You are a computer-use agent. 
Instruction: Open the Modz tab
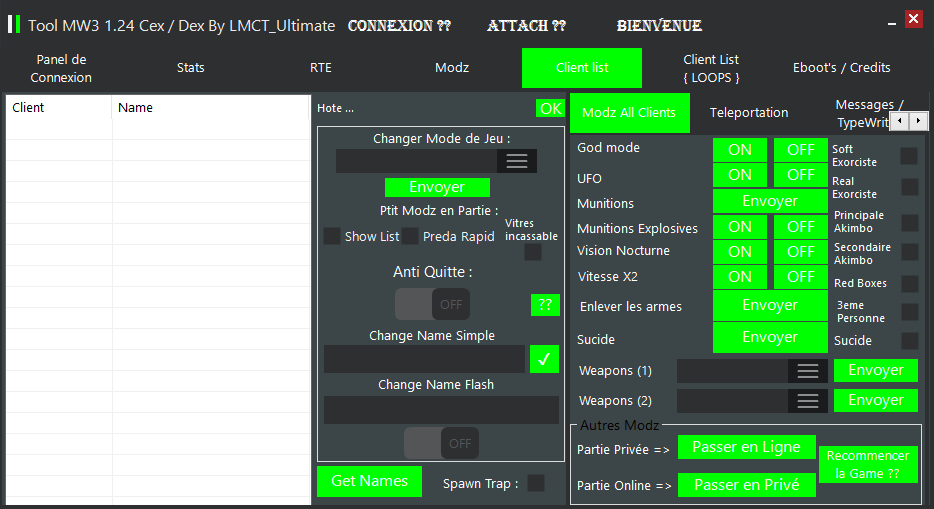click(452, 68)
